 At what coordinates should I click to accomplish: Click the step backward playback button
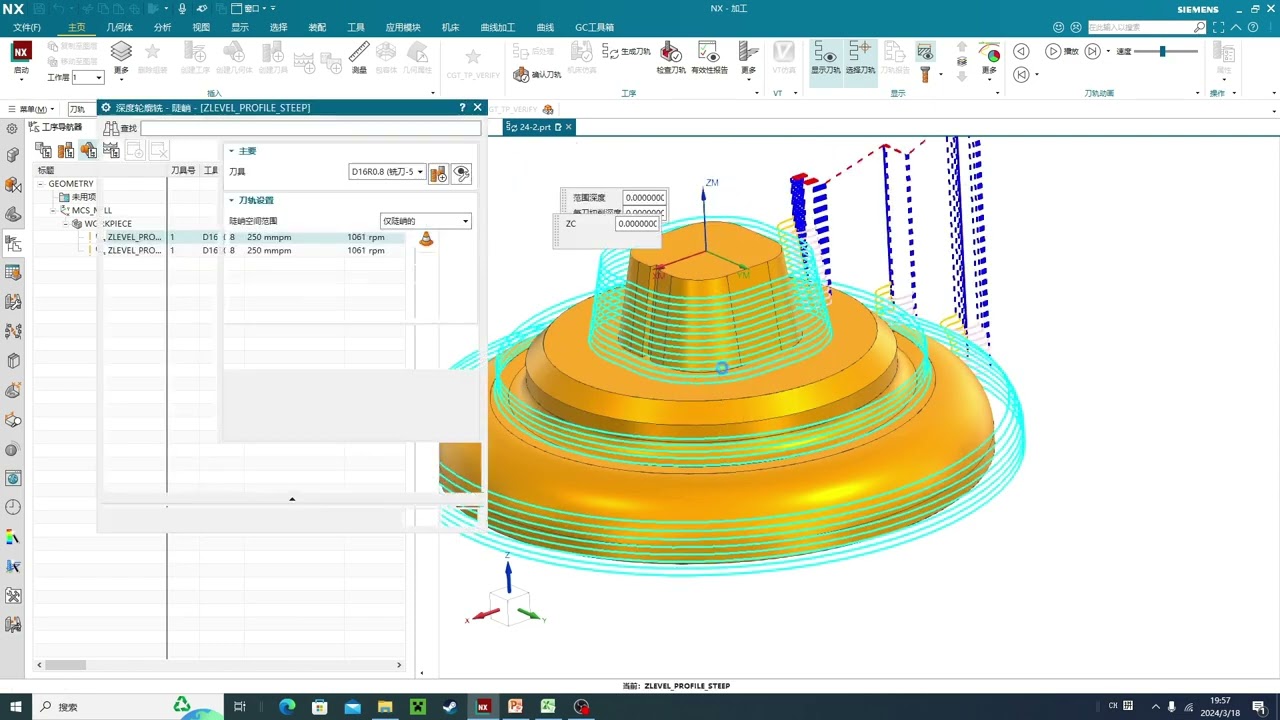(x=1021, y=51)
